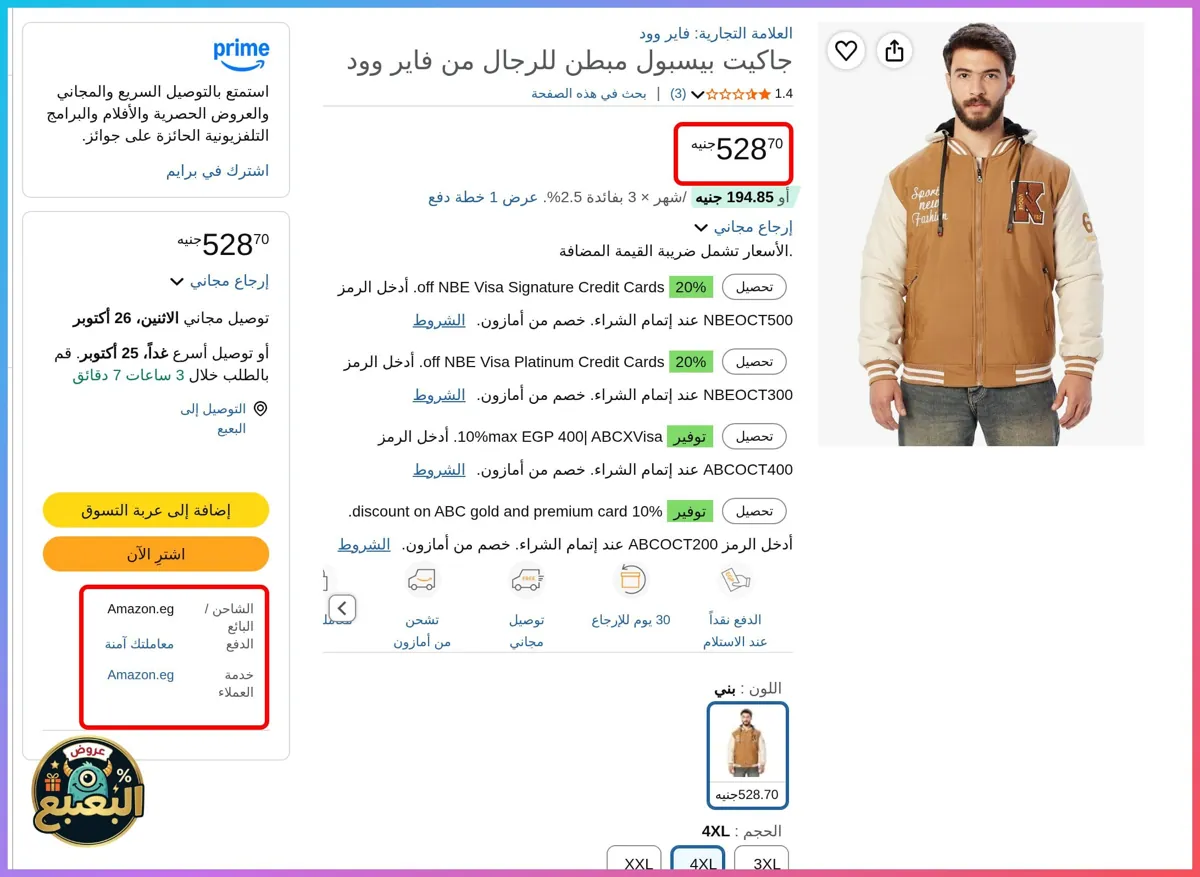The width and height of the screenshot is (1200, 877).
Task: Click the 528.70 price in buy box
Action: 223,243
